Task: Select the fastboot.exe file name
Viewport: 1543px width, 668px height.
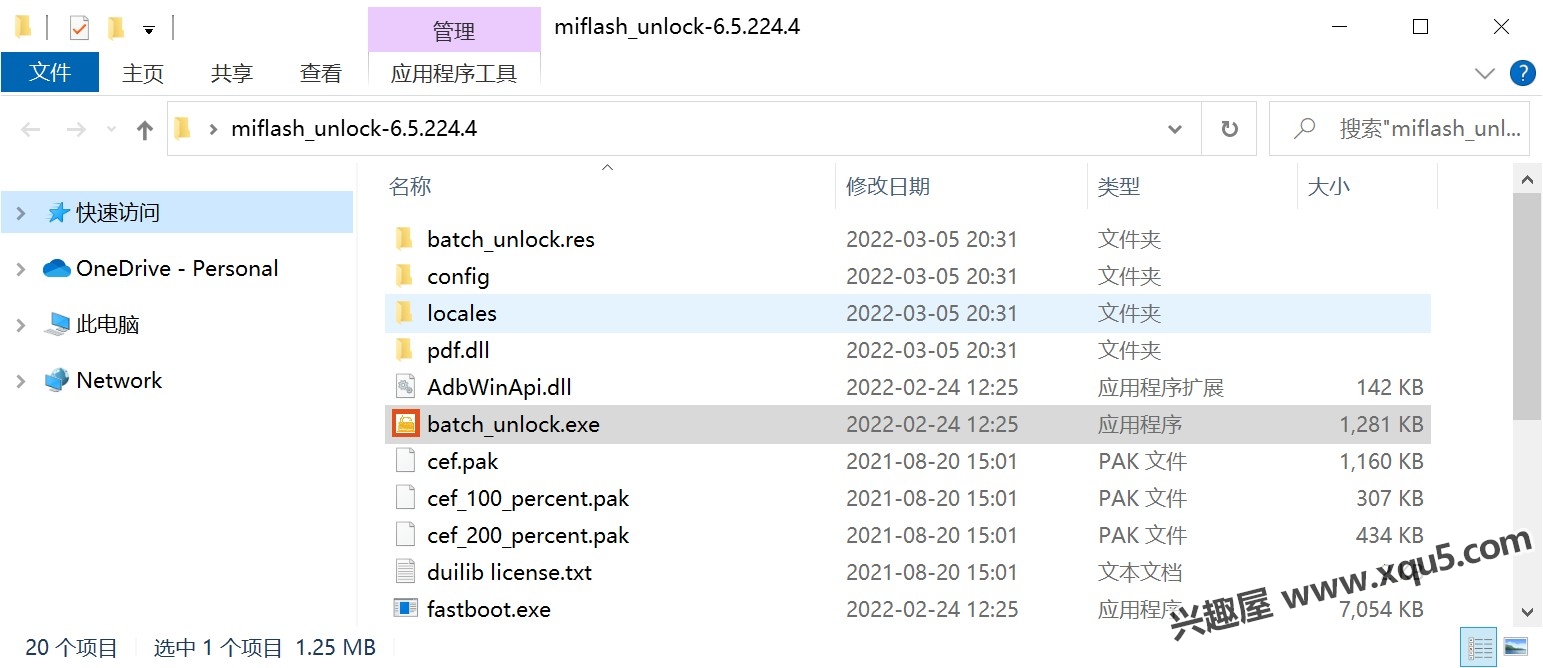Action: [489, 609]
